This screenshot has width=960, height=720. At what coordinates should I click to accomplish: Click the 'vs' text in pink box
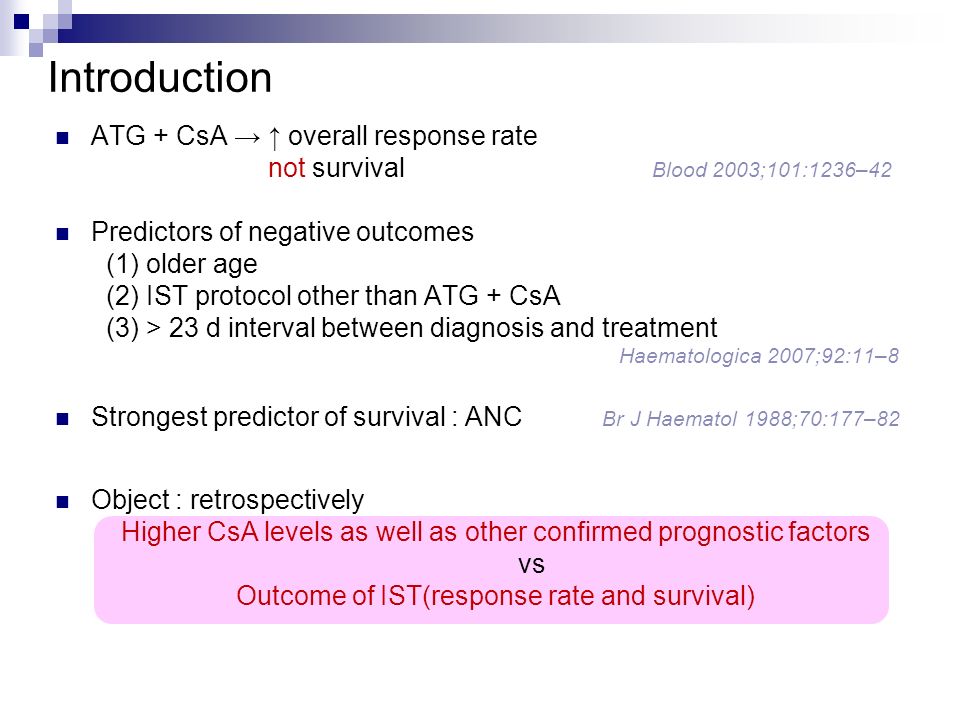[x=531, y=564]
